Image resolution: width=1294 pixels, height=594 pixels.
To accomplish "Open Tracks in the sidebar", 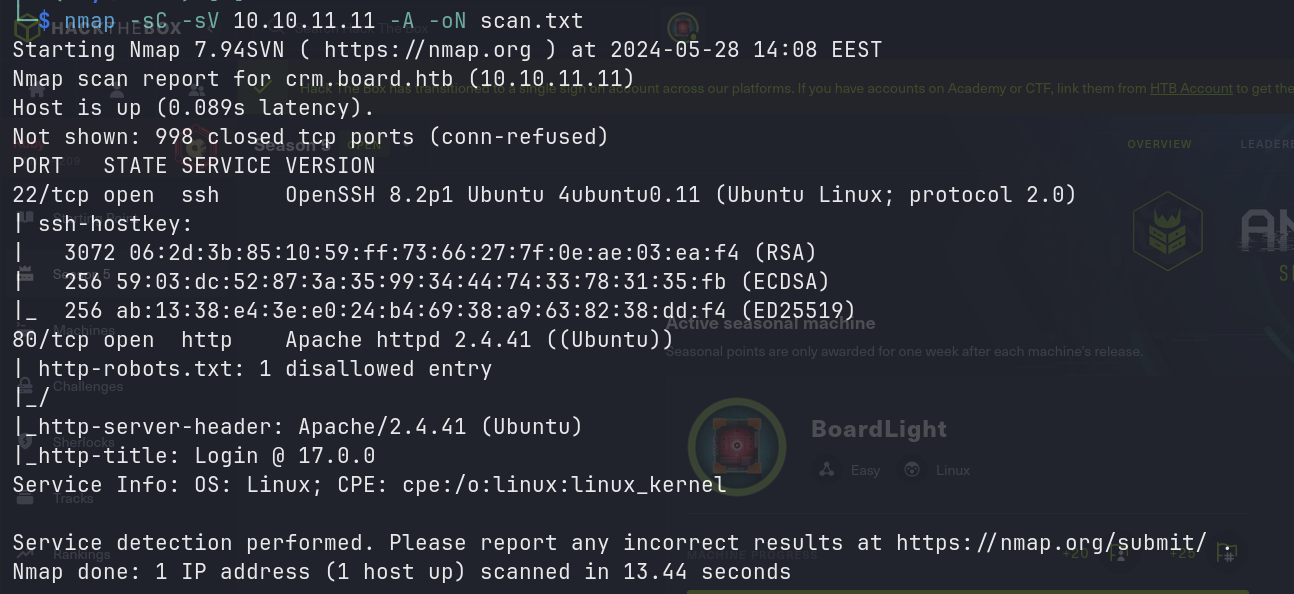I will pyautogui.click(x=74, y=498).
